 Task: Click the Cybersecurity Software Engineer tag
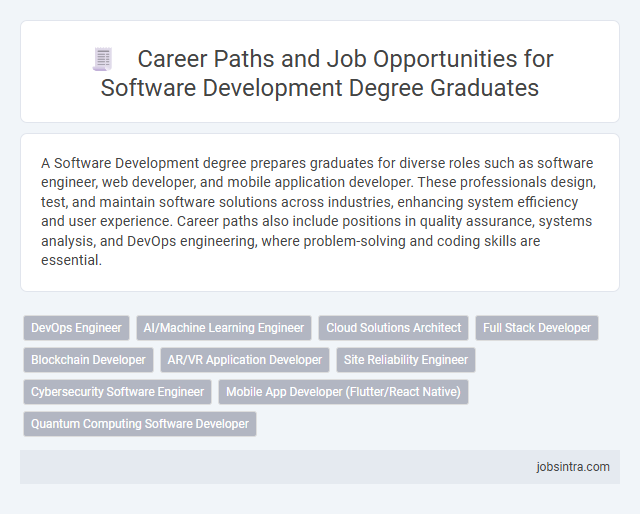(117, 392)
